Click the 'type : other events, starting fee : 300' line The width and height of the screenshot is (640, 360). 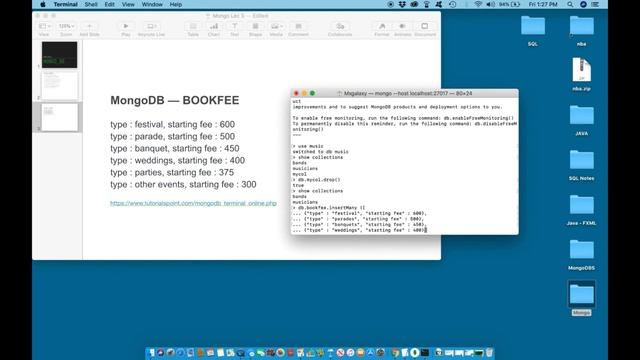[183, 184]
